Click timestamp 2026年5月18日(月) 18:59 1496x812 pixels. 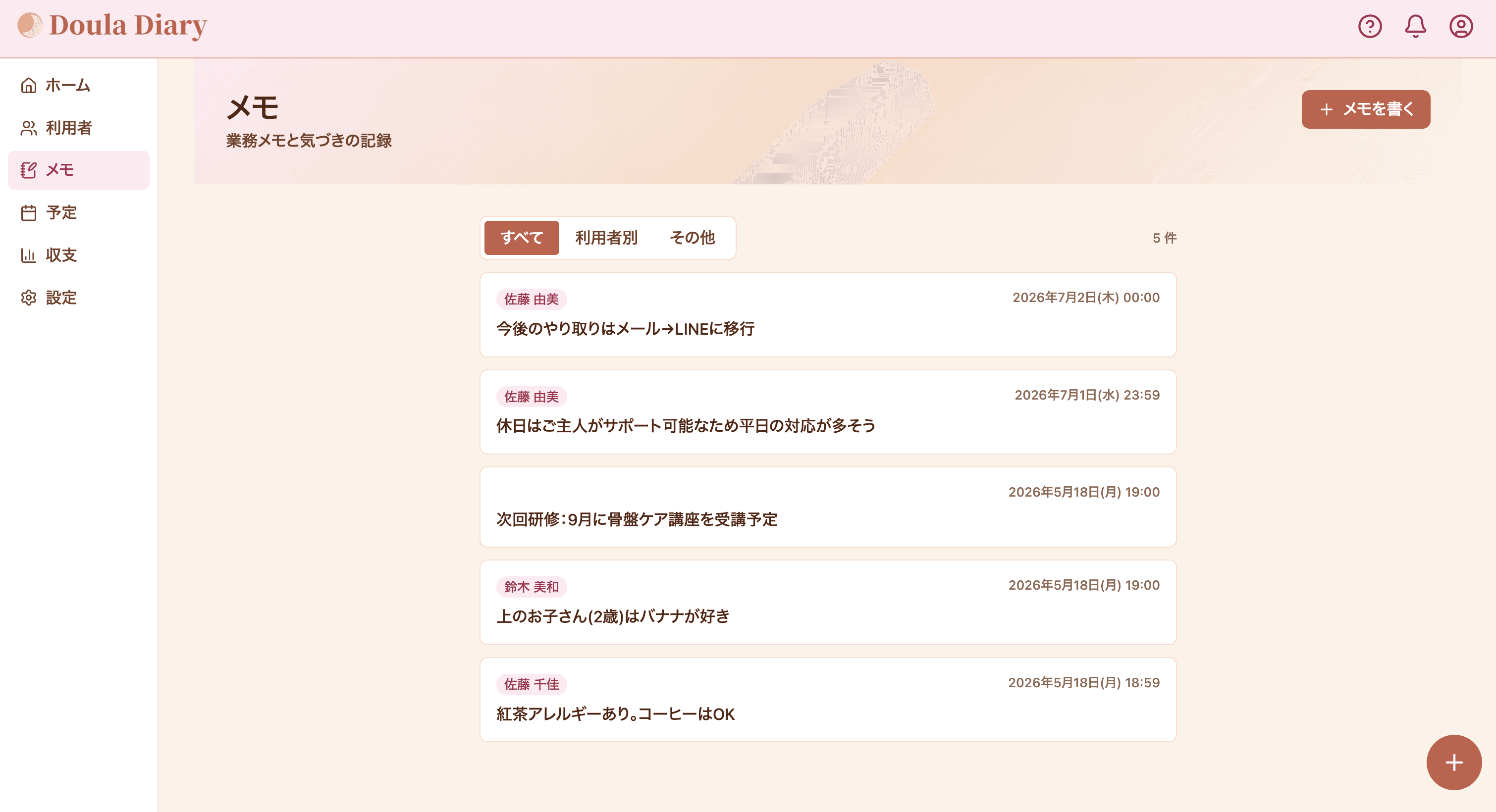point(1084,683)
